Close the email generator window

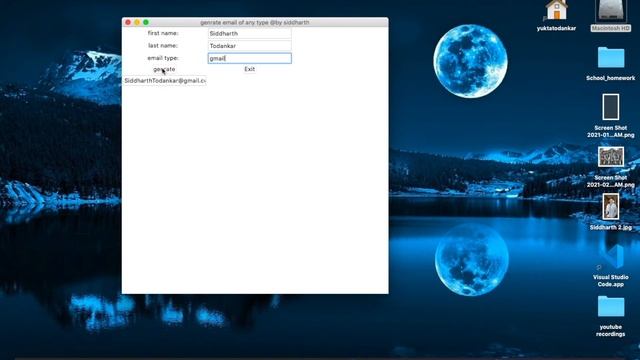(128, 22)
